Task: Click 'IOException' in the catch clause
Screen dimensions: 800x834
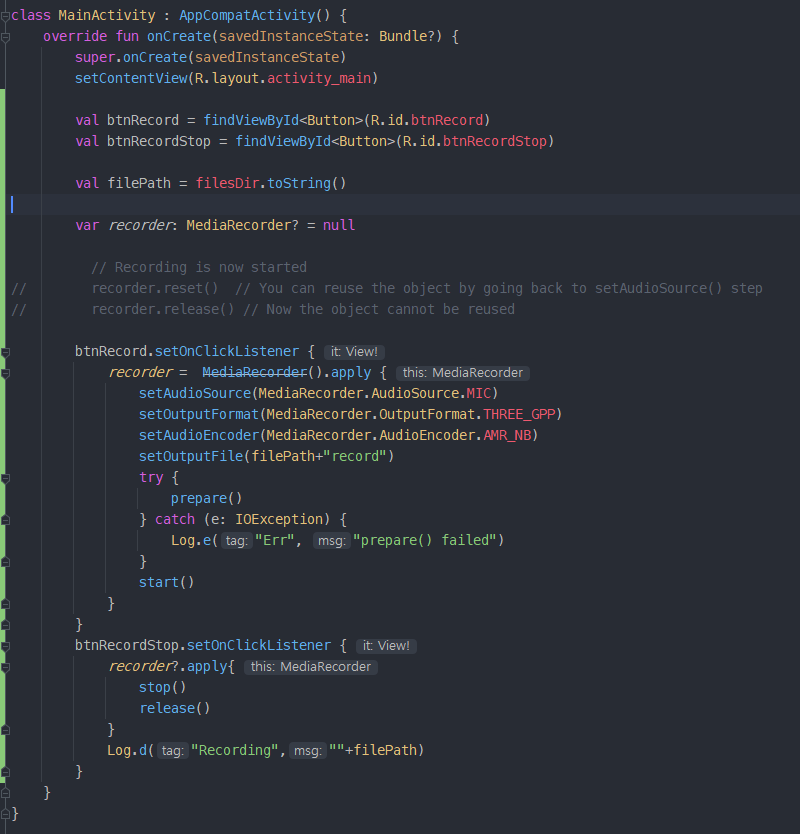Action: [x=279, y=520]
